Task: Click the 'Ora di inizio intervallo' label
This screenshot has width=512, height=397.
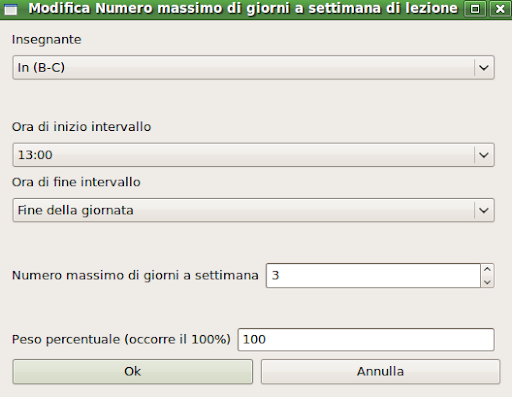Action: tap(82, 127)
